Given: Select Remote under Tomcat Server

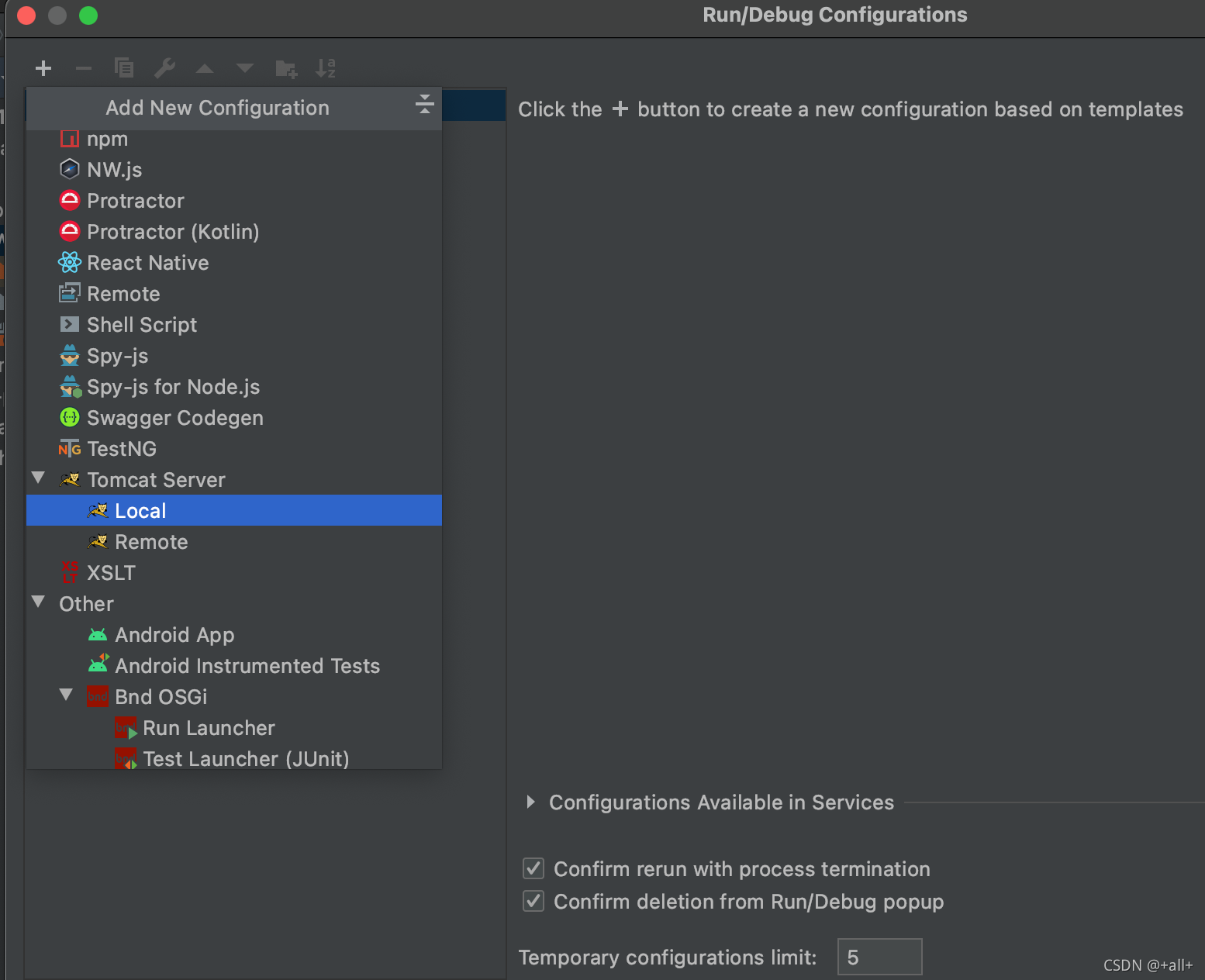Looking at the screenshot, I should [x=234, y=541].
